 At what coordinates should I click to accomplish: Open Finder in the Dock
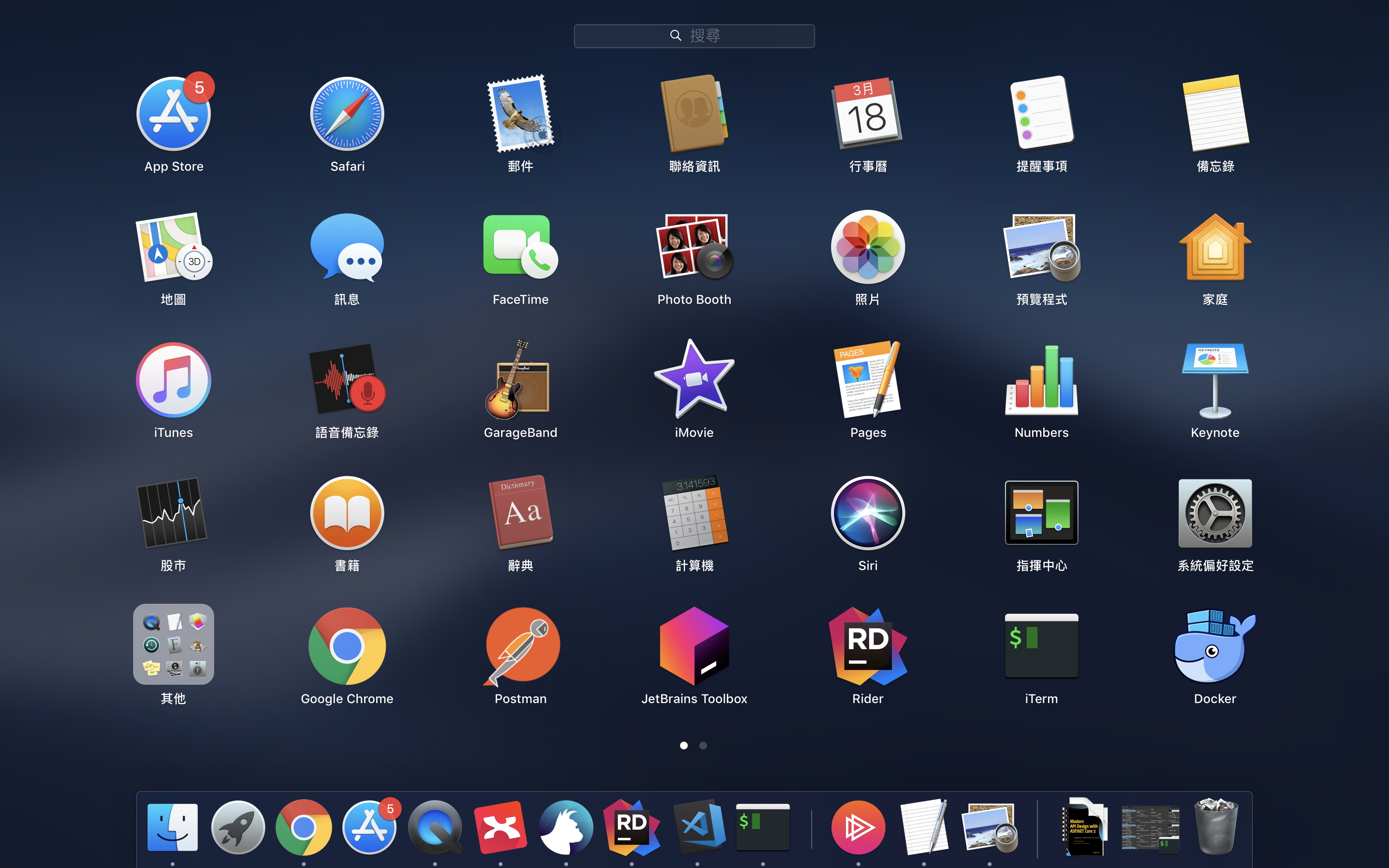click(172, 827)
